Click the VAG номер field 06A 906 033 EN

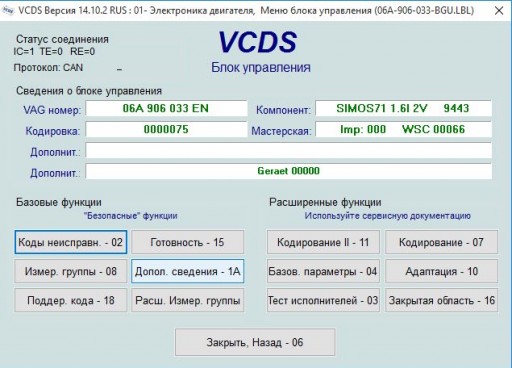166,108
